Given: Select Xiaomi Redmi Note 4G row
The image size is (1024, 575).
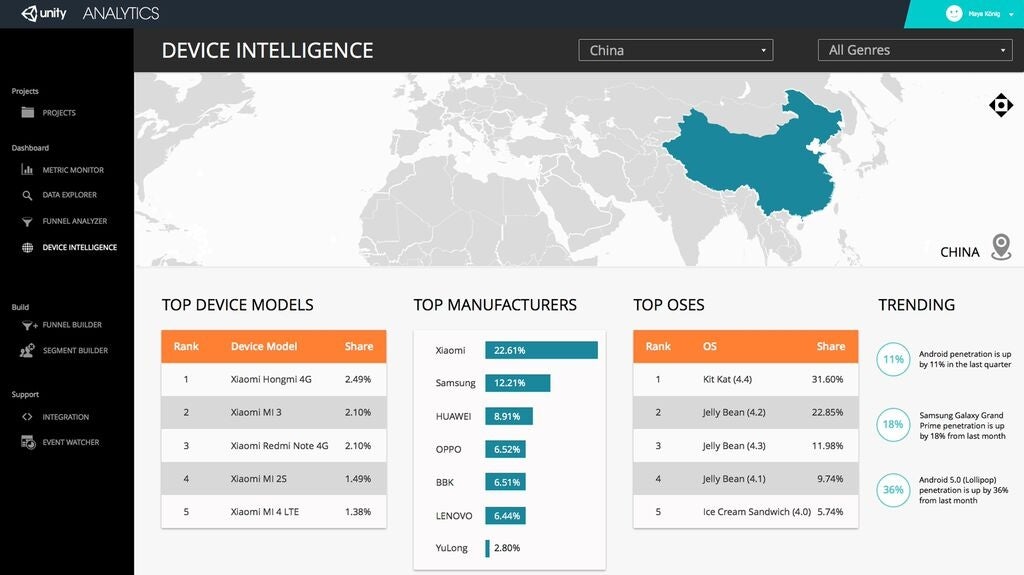Looking at the screenshot, I should (274, 446).
